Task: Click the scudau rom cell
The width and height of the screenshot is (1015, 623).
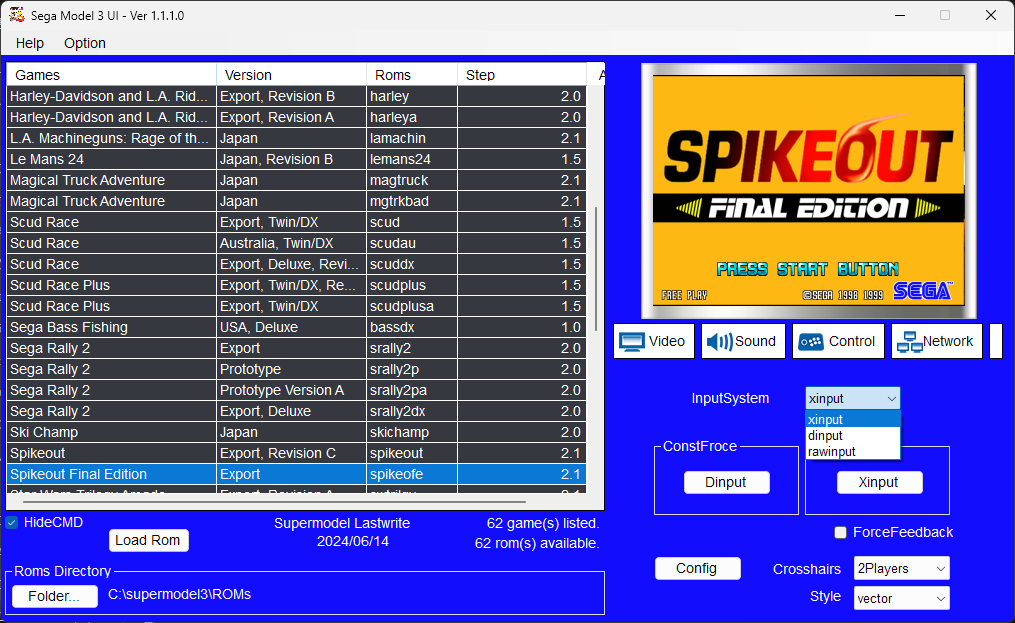Action: tap(412, 243)
